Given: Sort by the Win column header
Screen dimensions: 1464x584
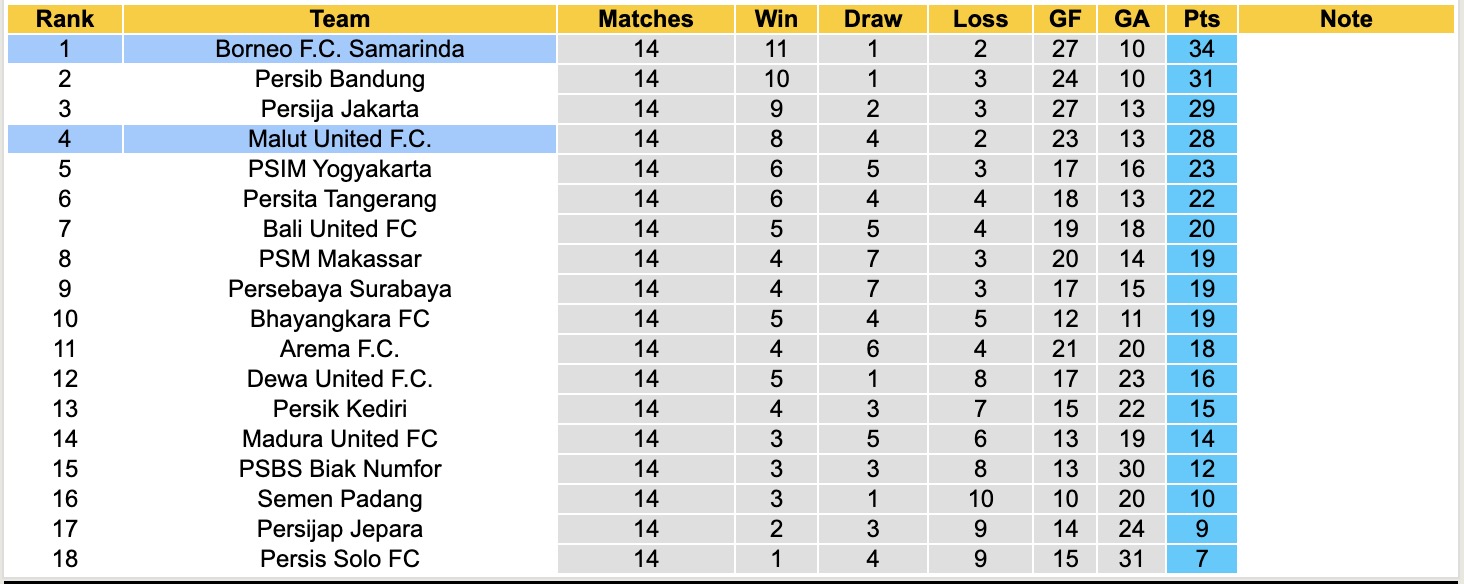Looking at the screenshot, I should tap(776, 19).
